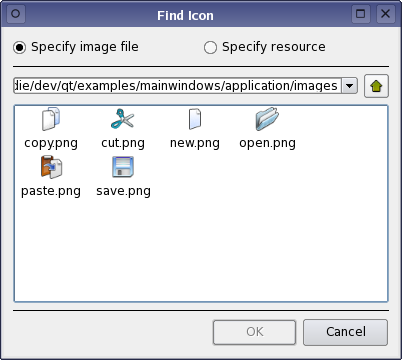Maximize the Find Icon dialog
Image resolution: width=402 pixels, height=360 pixels.
coord(361,14)
